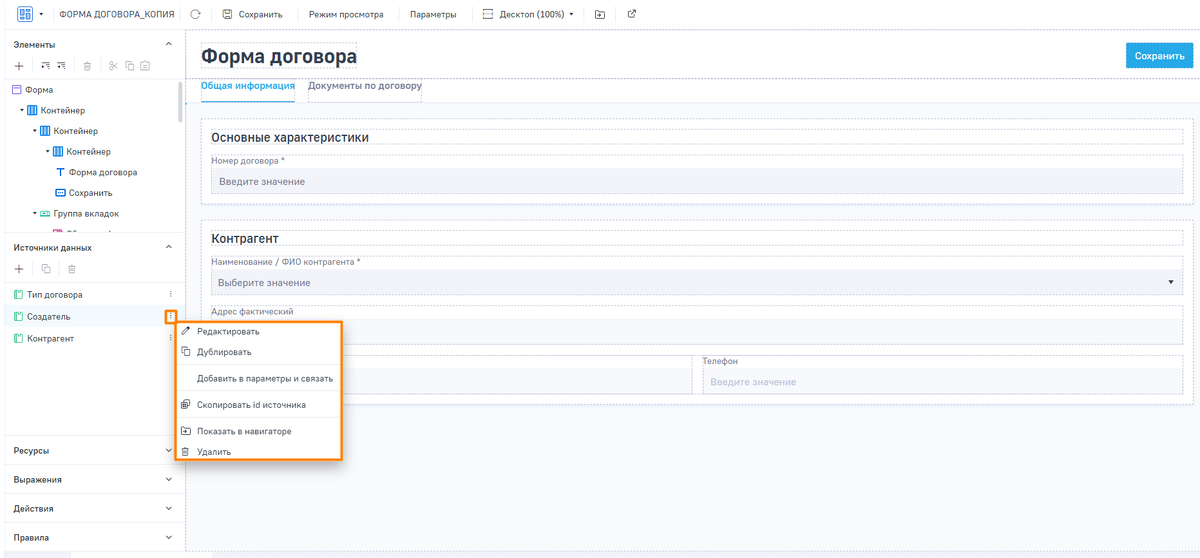Save the form via toolbar Сохранить
Viewport: 1200px width, 558px height.
252,15
